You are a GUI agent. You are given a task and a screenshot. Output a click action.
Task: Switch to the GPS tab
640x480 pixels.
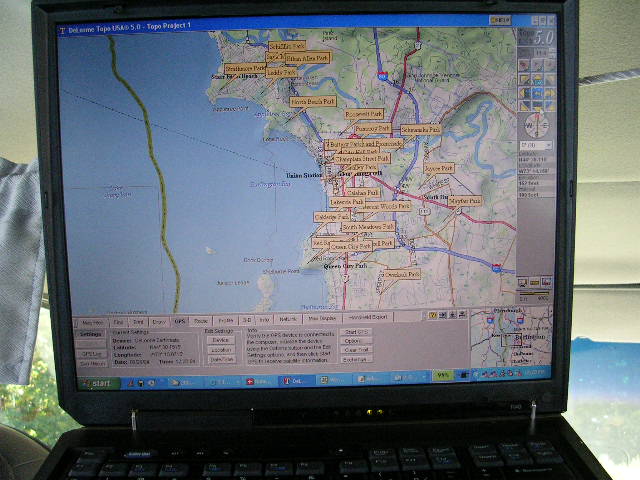click(x=179, y=322)
